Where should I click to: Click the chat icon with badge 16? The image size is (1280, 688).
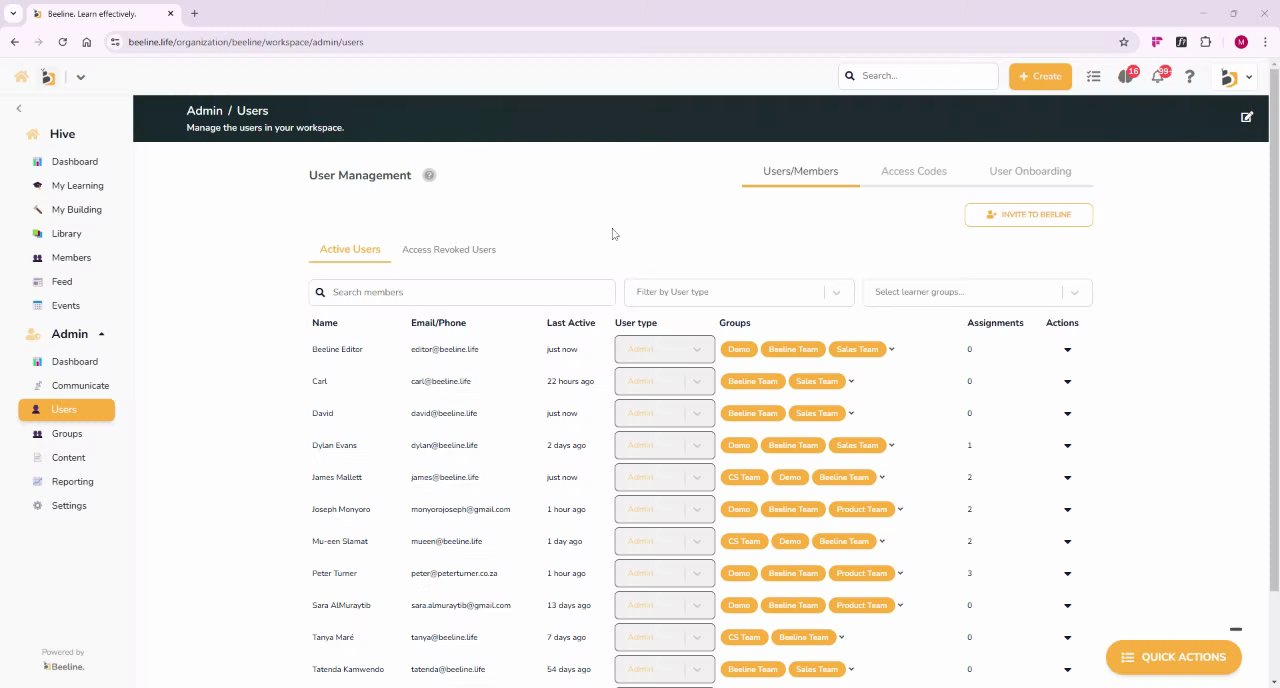tap(1127, 77)
